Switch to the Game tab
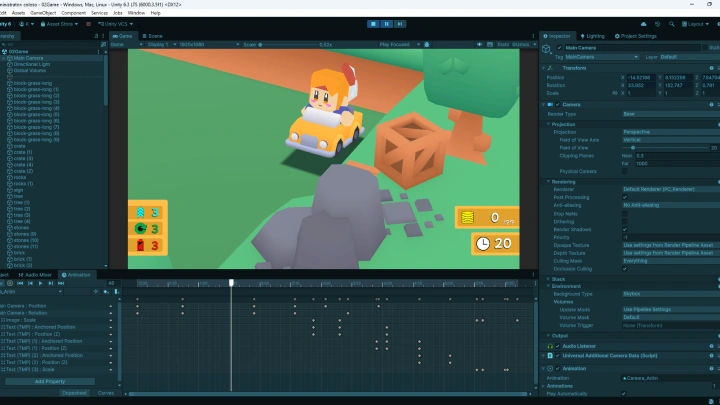The image size is (720, 405). tap(122, 36)
